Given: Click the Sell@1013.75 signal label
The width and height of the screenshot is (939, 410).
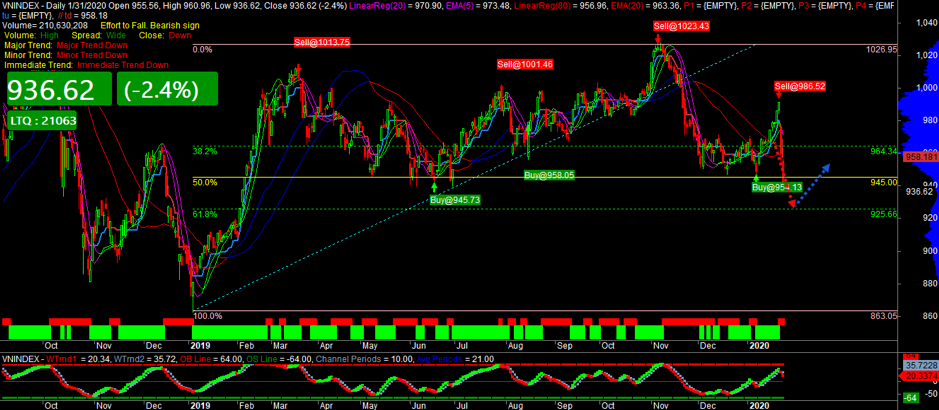Looking at the screenshot, I should pyautogui.click(x=321, y=42).
